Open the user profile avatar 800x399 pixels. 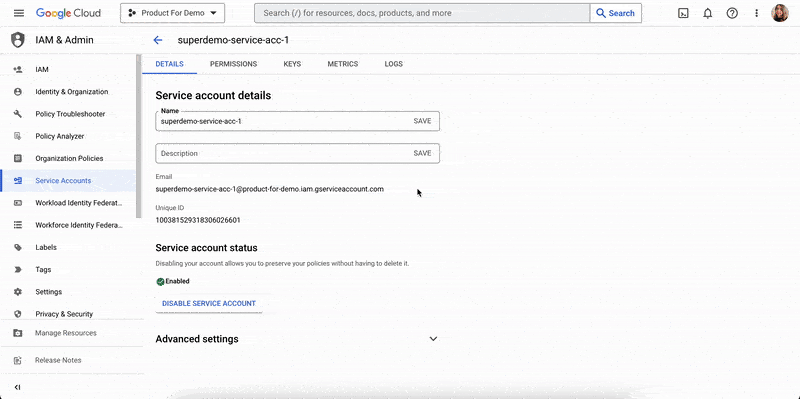point(780,13)
